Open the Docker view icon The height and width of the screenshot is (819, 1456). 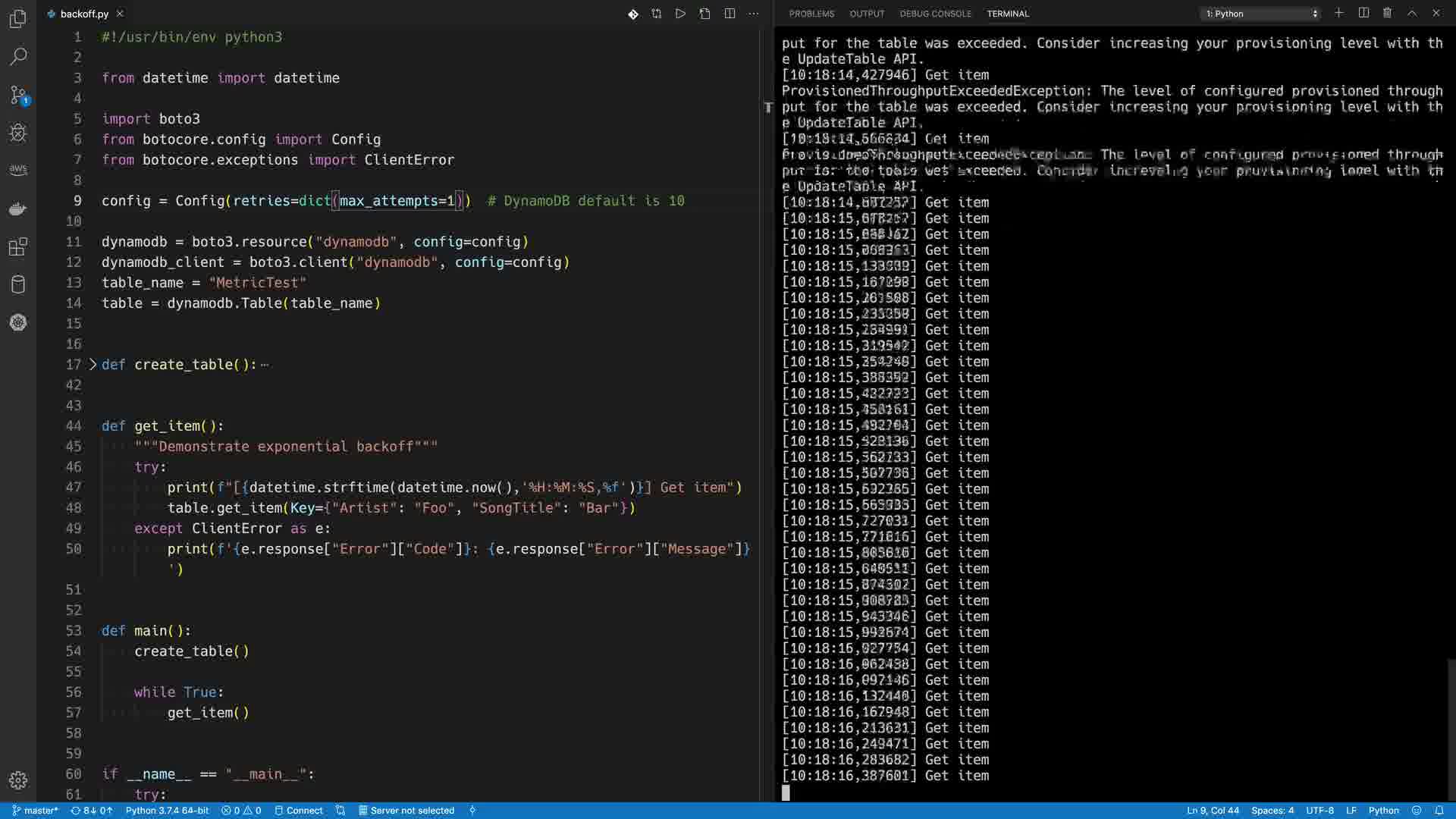[x=18, y=209]
